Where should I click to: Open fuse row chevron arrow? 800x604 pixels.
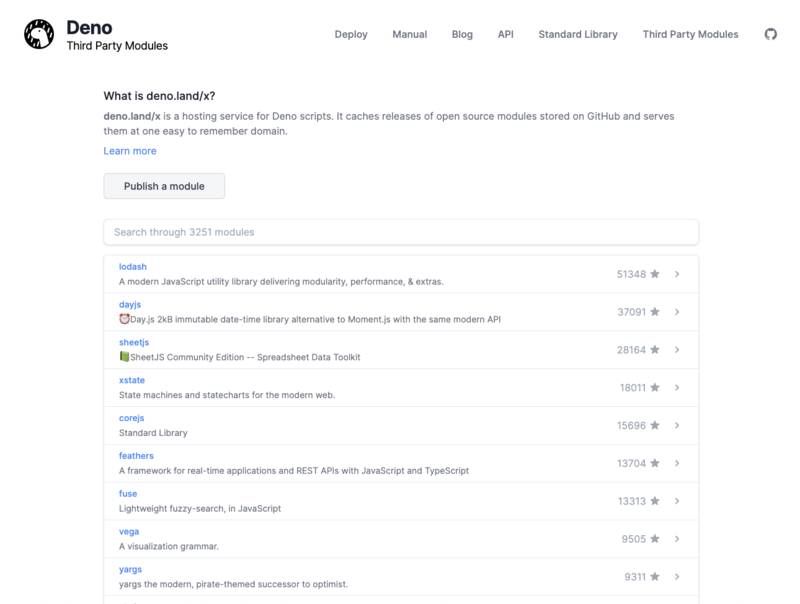(x=677, y=501)
